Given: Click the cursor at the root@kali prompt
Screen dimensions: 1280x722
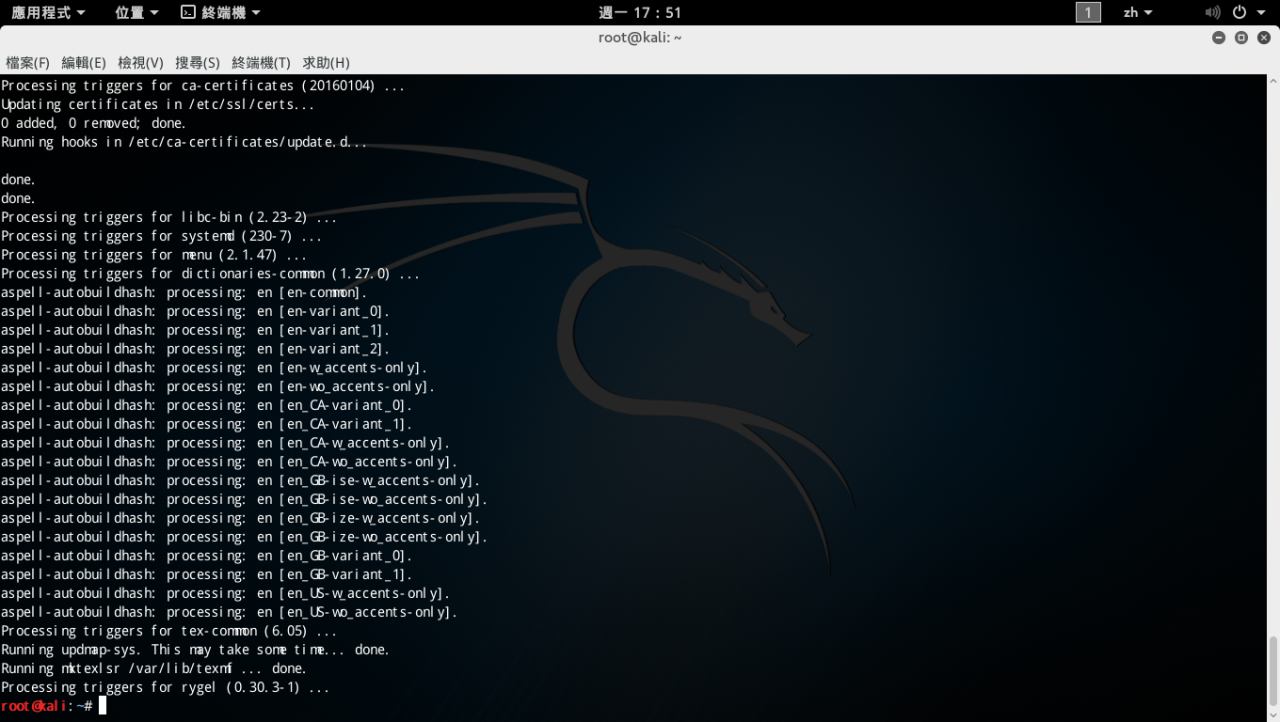Looking at the screenshot, I should [x=102, y=706].
